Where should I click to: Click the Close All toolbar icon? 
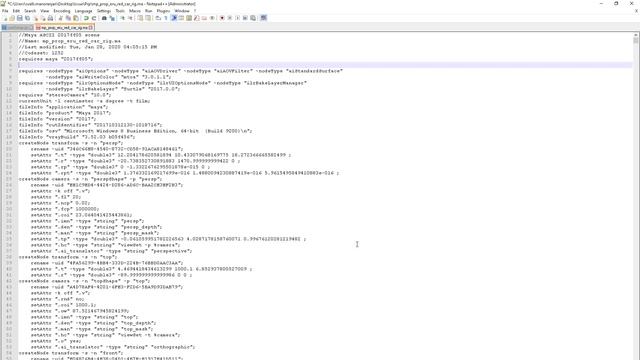pos(42,18)
